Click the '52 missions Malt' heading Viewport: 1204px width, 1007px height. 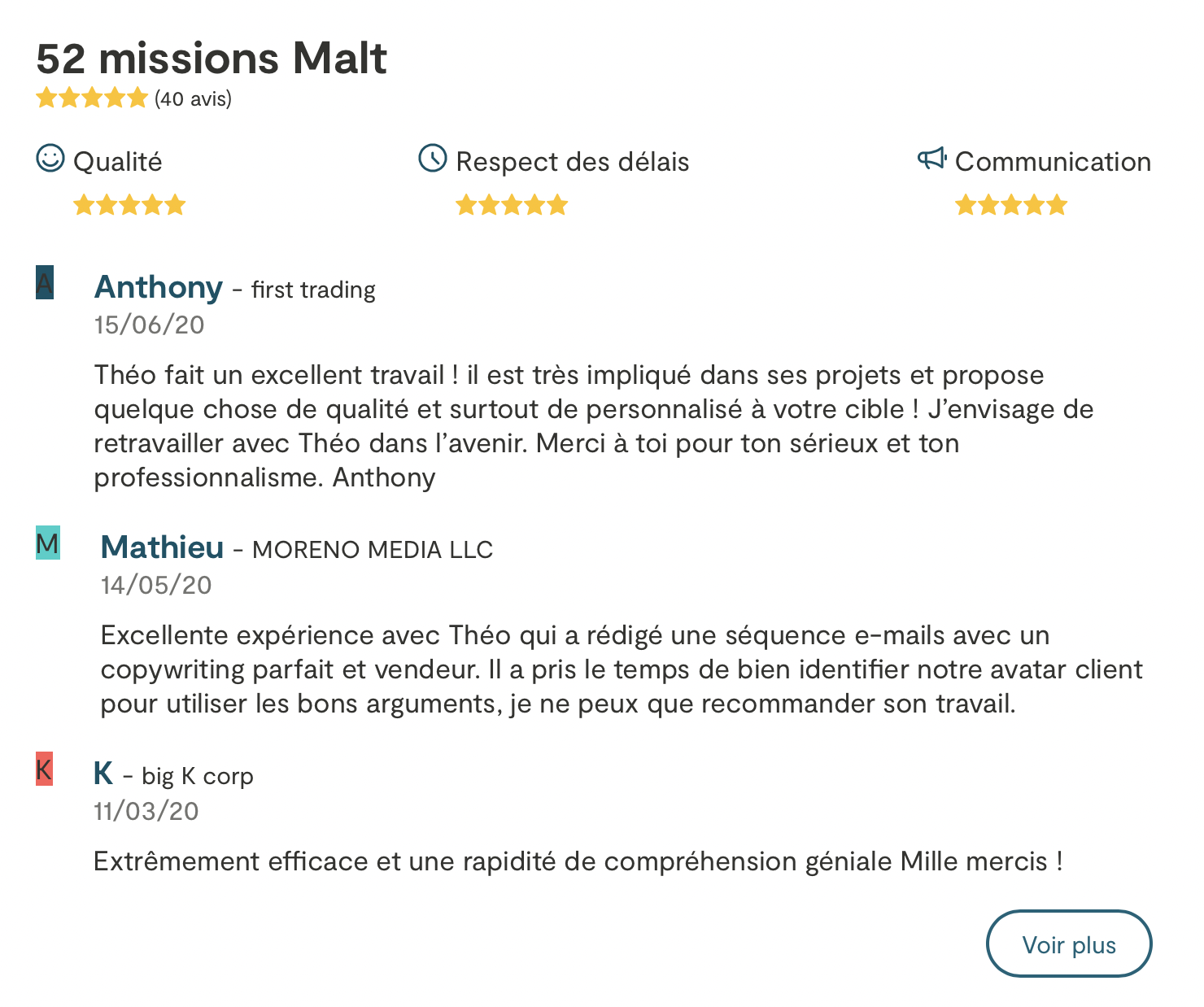(212, 58)
